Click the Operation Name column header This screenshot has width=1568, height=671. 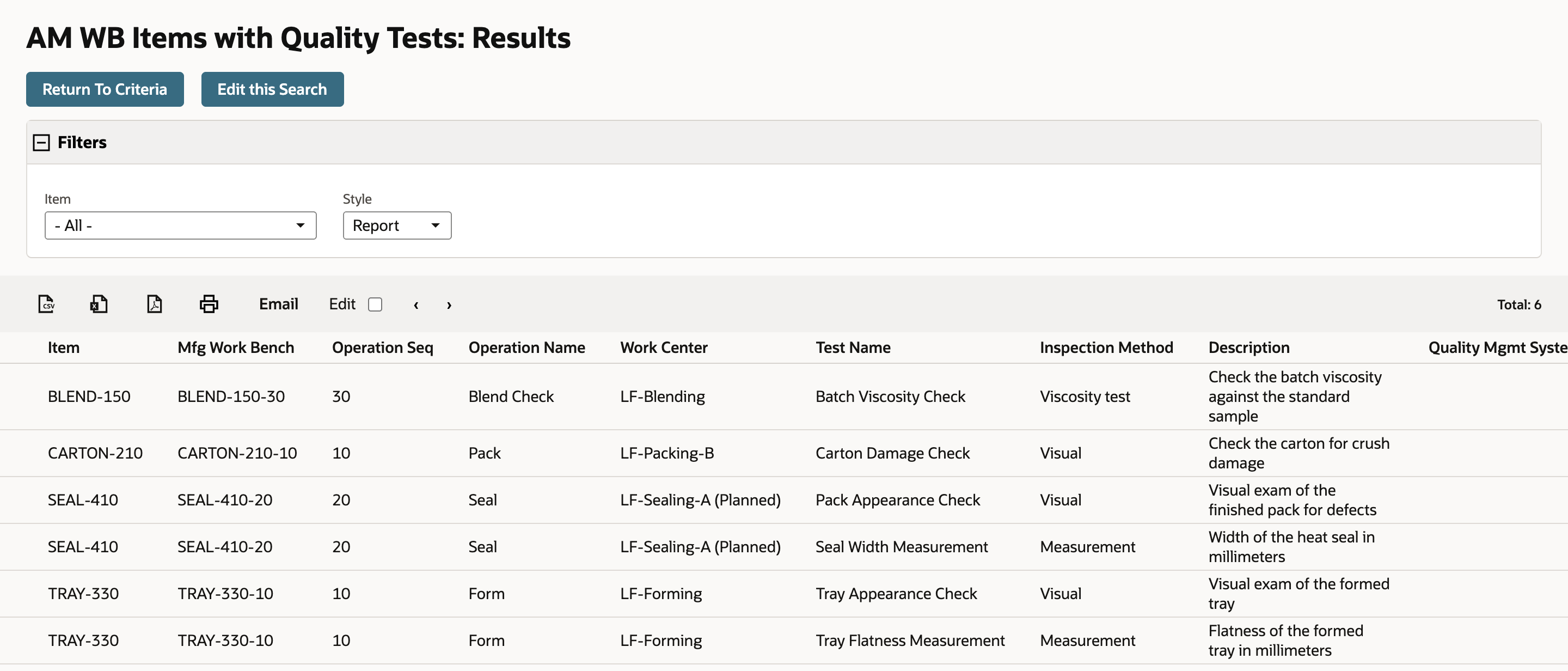click(526, 347)
